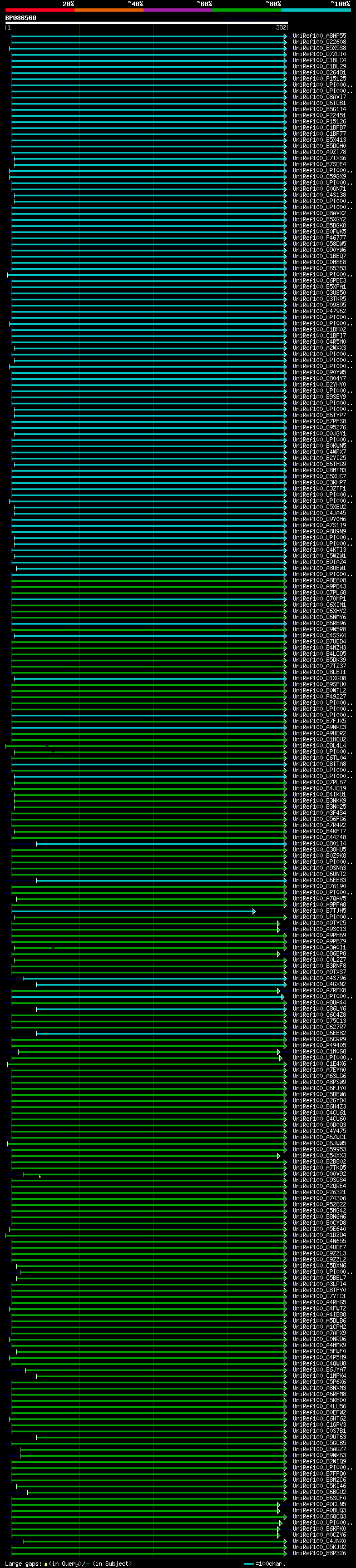Click hit label UniRef100_C4LU56
356x1568 pixels.
[x=319, y=1407]
